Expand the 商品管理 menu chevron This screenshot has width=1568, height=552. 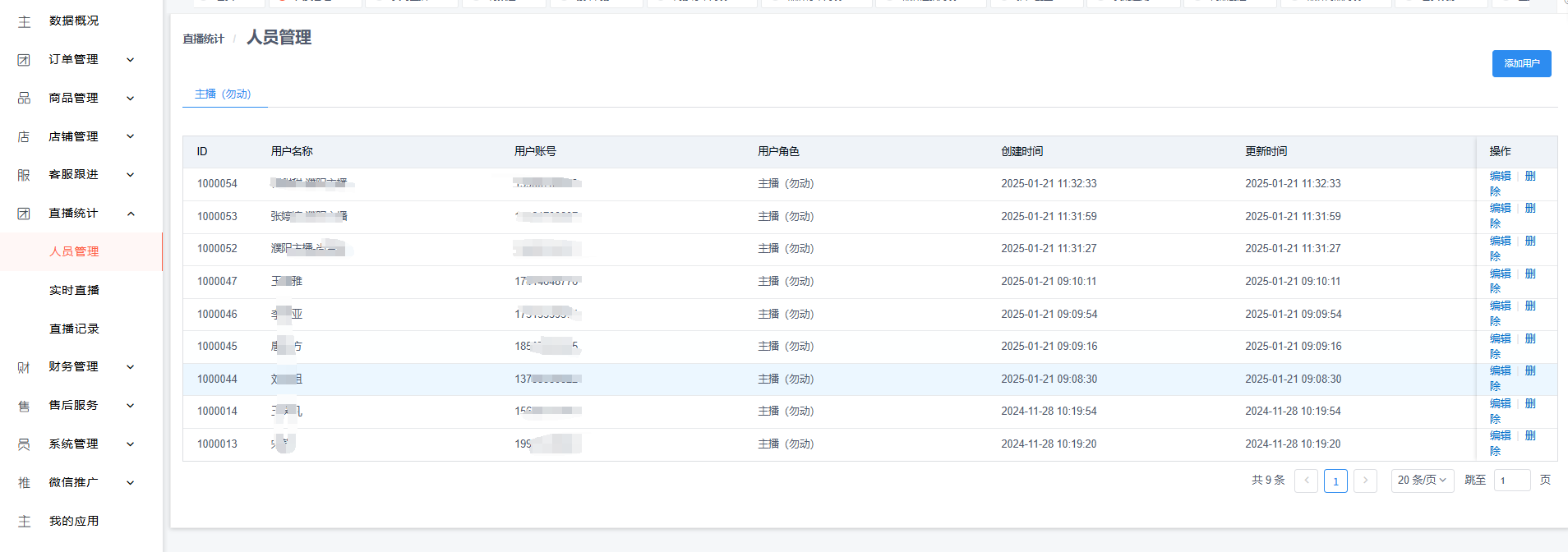click(130, 99)
